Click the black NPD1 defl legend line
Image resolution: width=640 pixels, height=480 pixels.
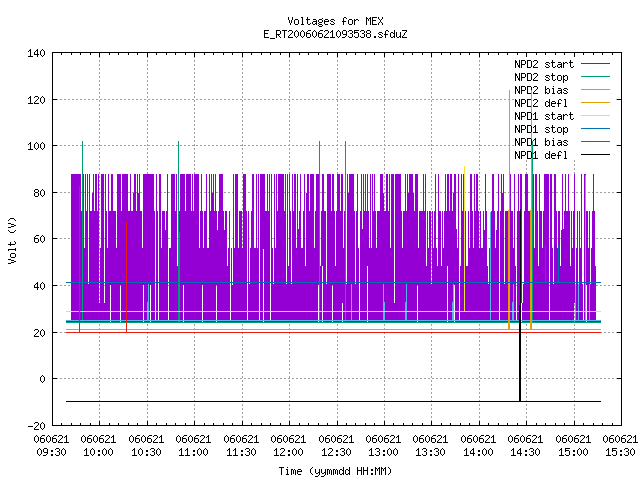pos(596,155)
